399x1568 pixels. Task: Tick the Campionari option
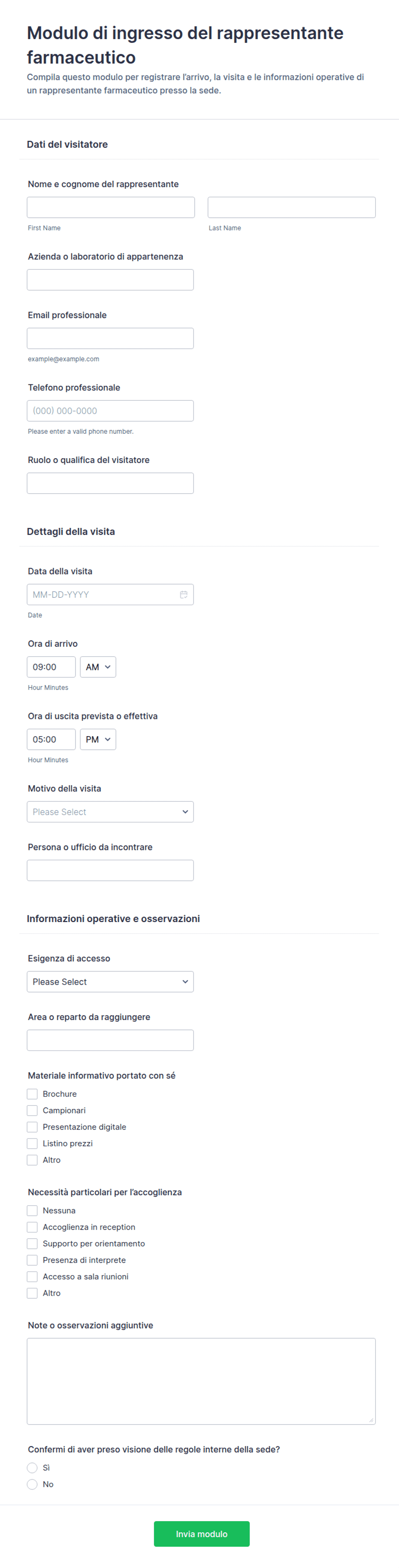(x=32, y=1110)
